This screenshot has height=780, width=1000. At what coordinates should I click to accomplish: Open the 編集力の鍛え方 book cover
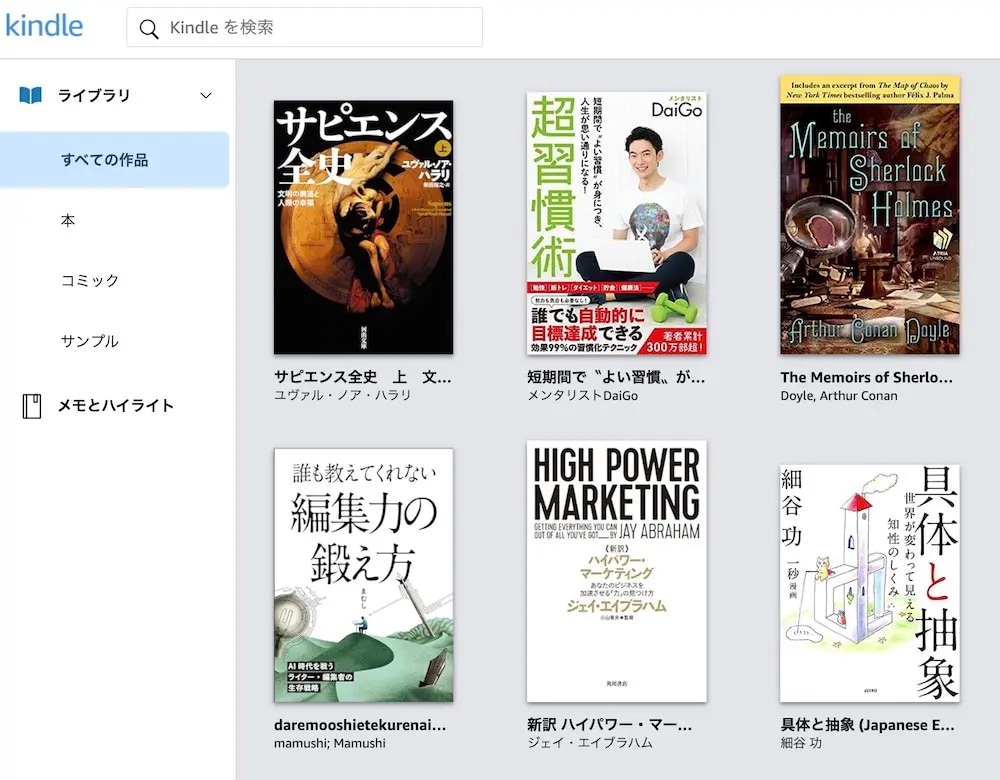(x=363, y=575)
